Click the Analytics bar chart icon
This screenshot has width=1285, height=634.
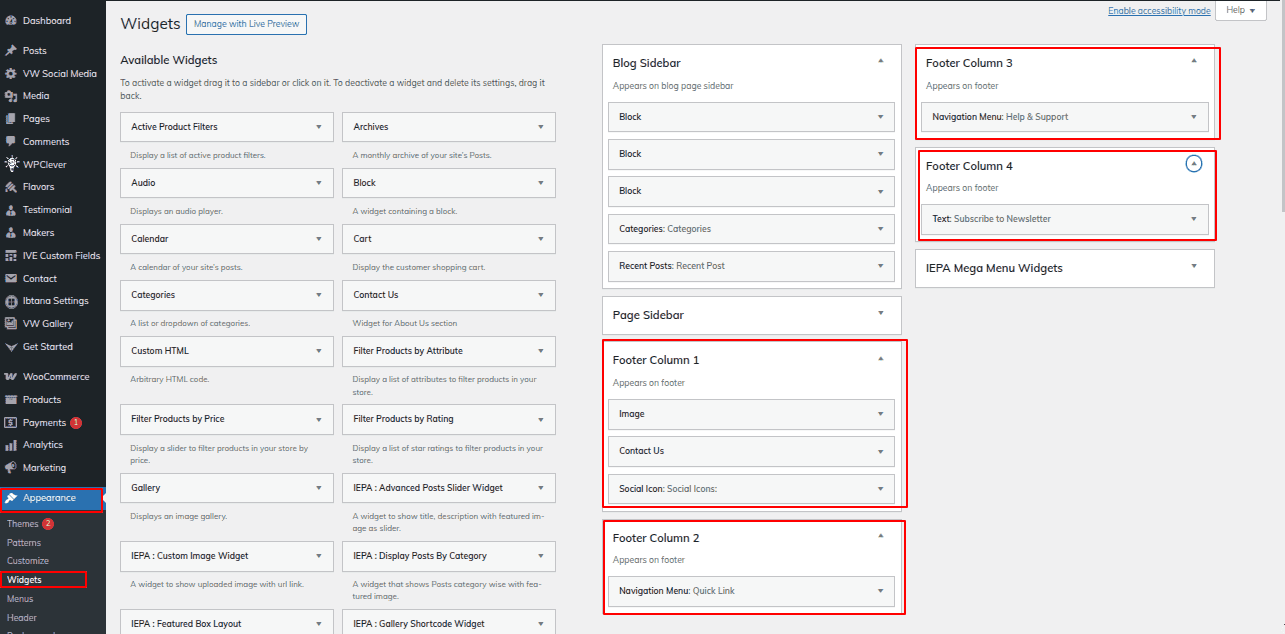point(11,445)
